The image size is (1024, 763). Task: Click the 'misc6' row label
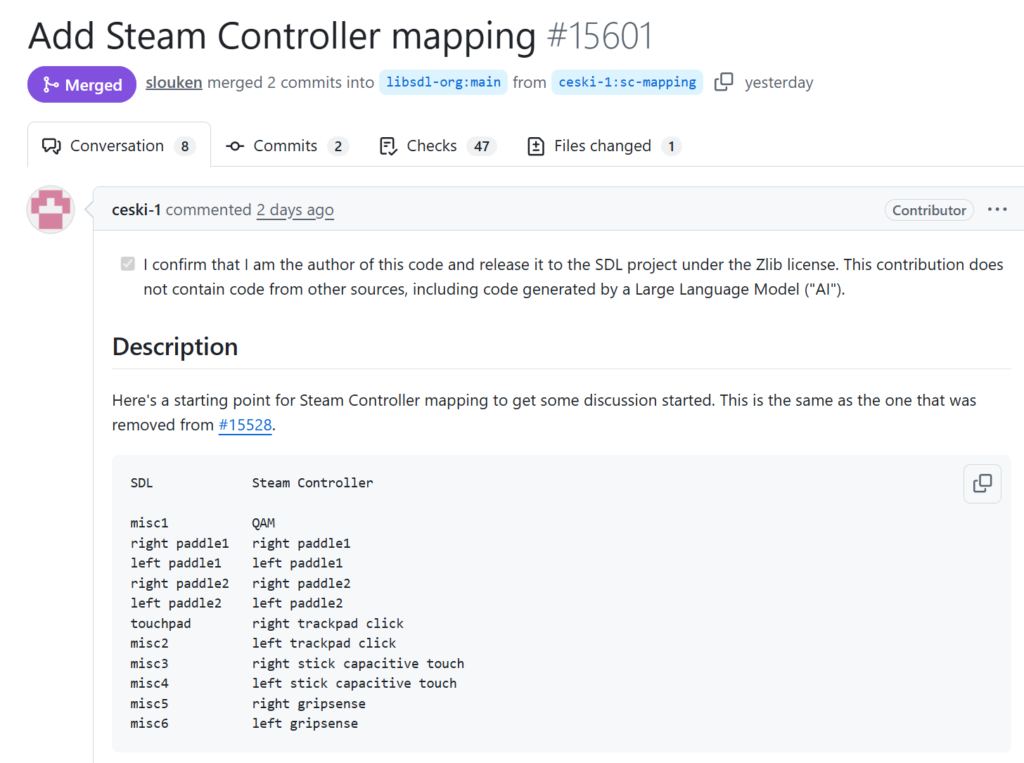point(149,723)
